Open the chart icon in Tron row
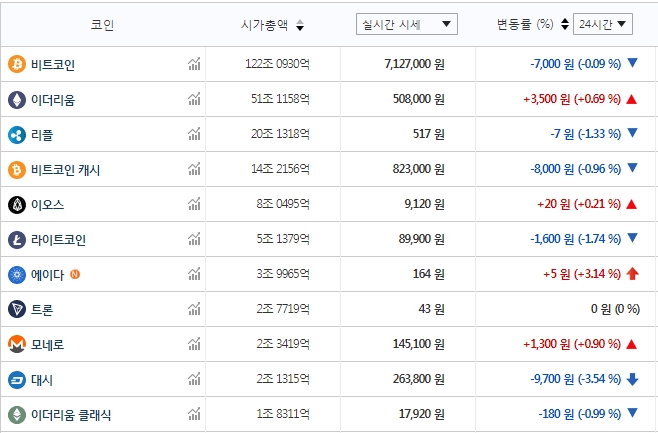 (x=194, y=310)
